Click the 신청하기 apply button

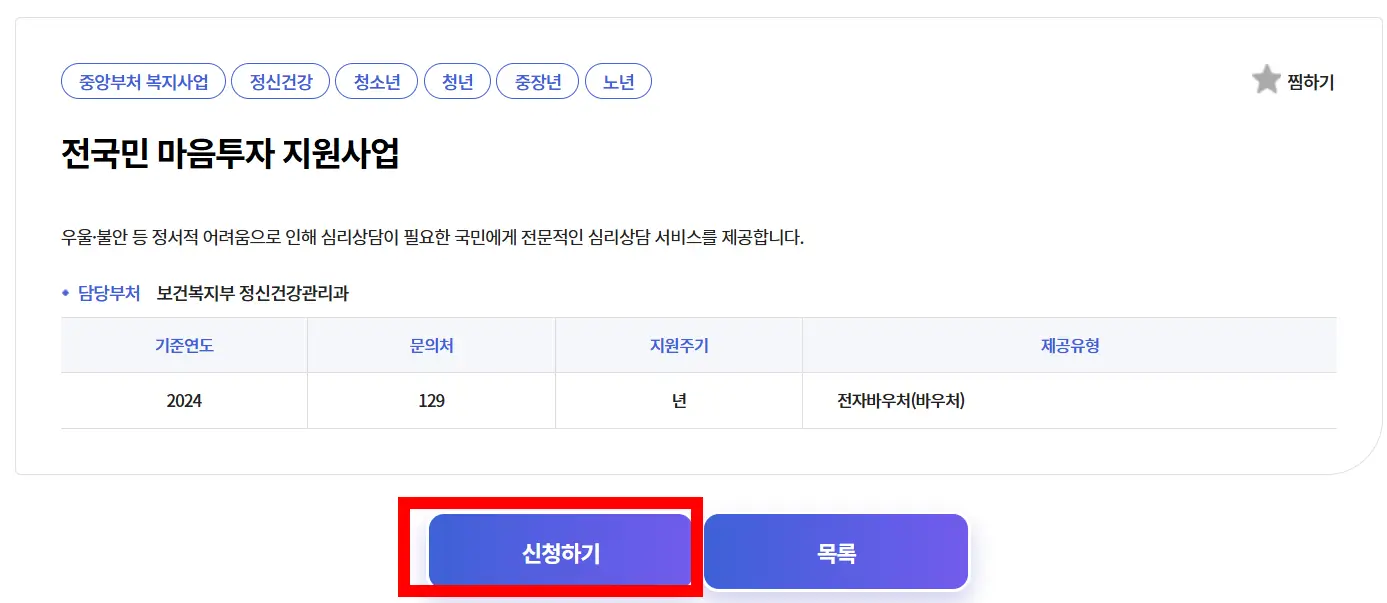pyautogui.click(x=561, y=550)
